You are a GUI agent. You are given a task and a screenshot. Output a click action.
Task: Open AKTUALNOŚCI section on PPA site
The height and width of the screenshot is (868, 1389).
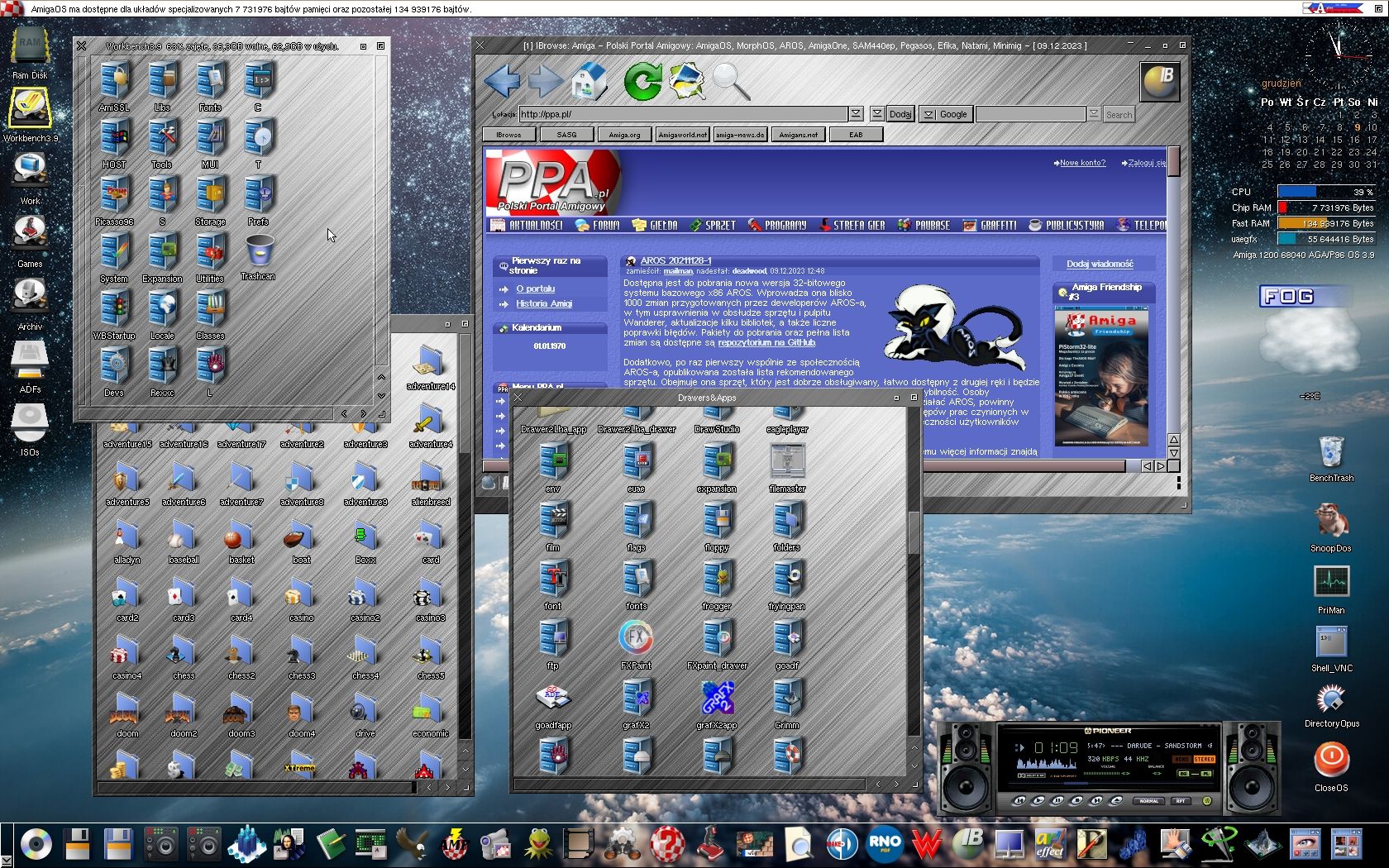[x=527, y=225]
